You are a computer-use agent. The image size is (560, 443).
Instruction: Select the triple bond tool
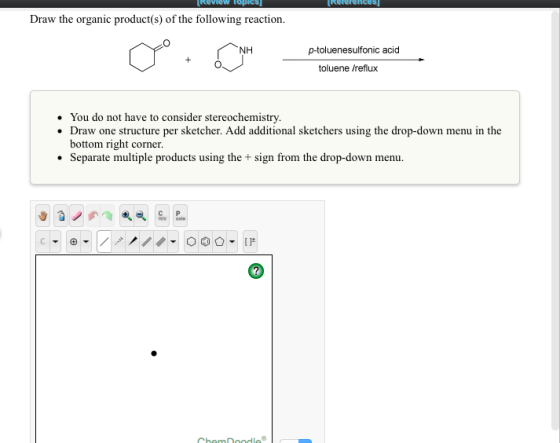(x=161, y=242)
